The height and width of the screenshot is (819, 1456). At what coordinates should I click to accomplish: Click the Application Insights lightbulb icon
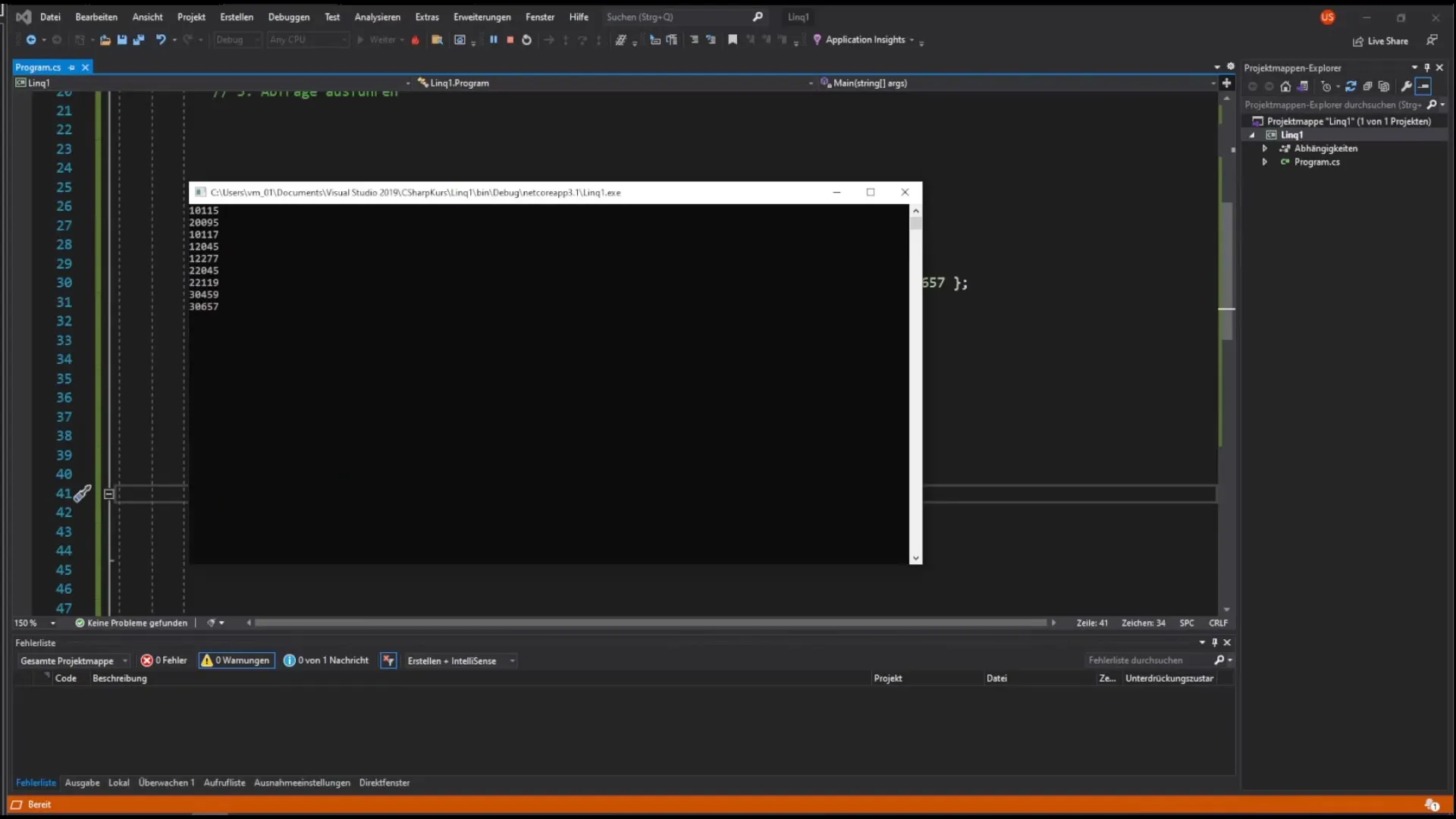(817, 39)
